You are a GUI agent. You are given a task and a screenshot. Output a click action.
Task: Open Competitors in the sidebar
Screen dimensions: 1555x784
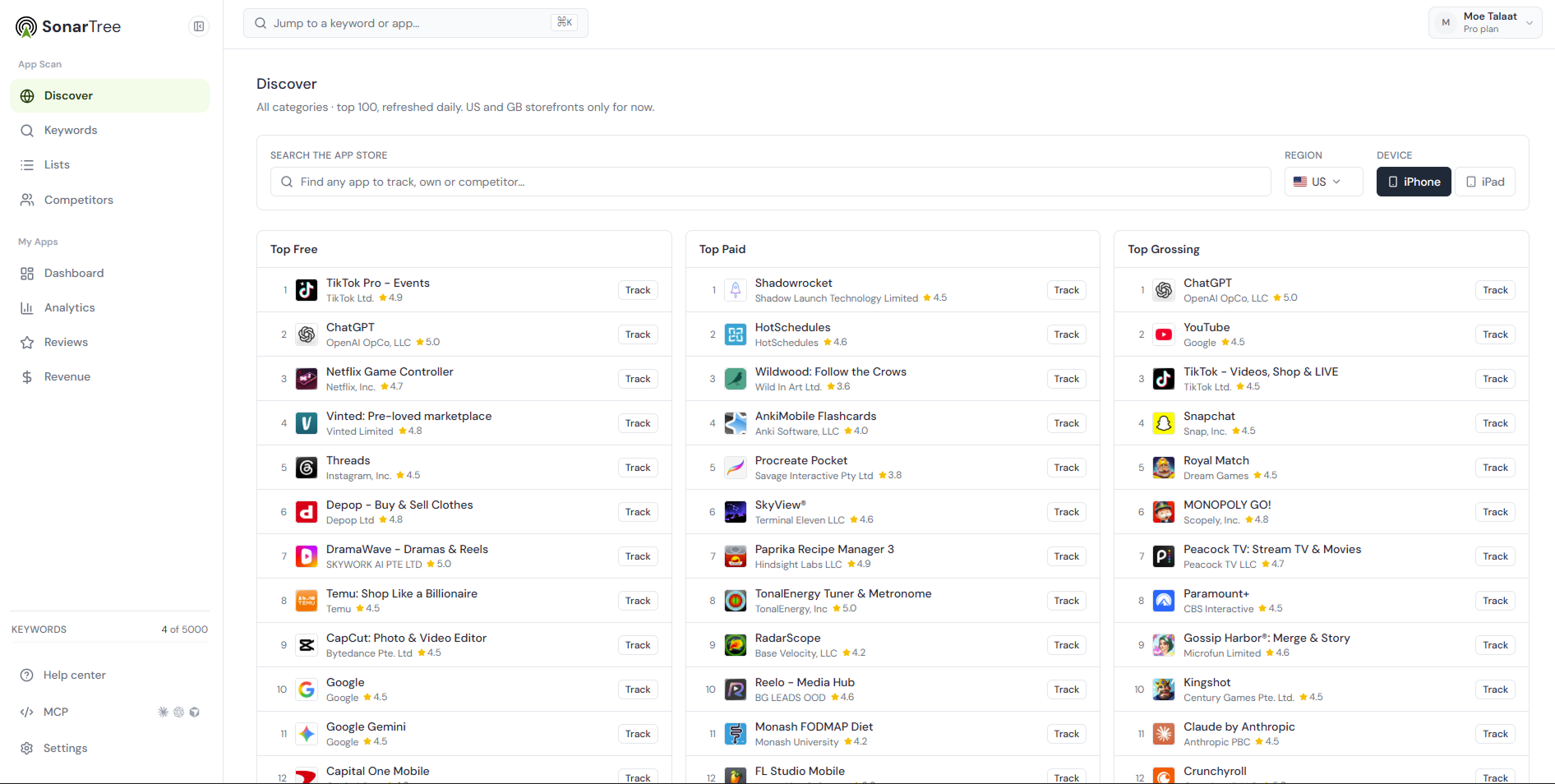109,200
